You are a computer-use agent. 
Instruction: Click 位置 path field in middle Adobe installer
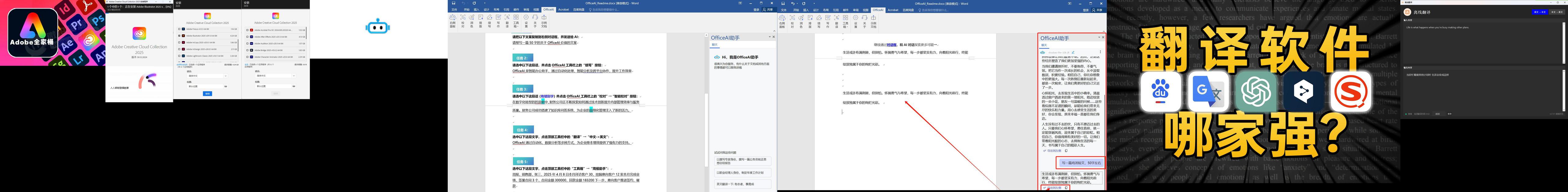coord(205,86)
